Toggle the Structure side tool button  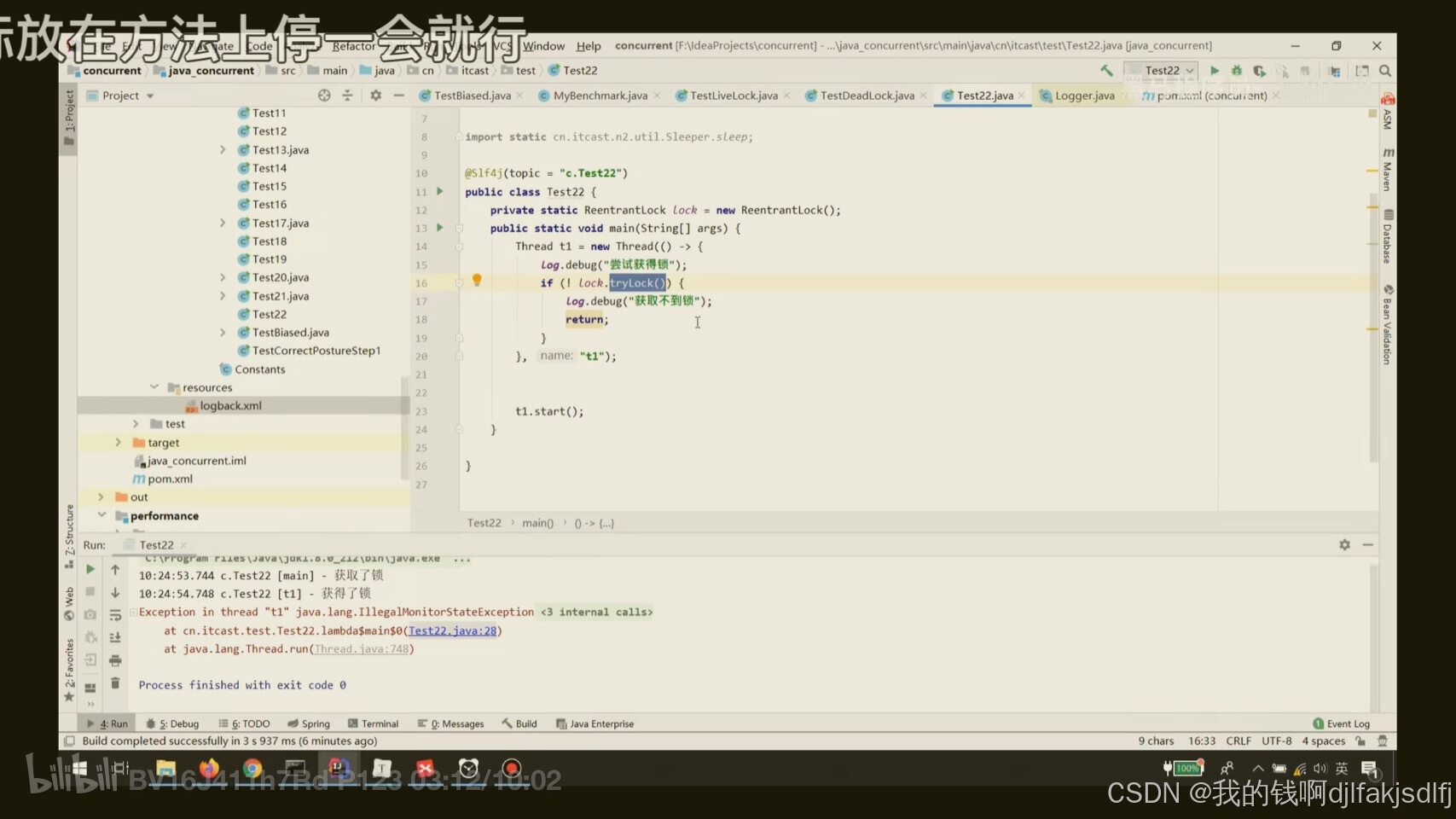click(x=68, y=537)
